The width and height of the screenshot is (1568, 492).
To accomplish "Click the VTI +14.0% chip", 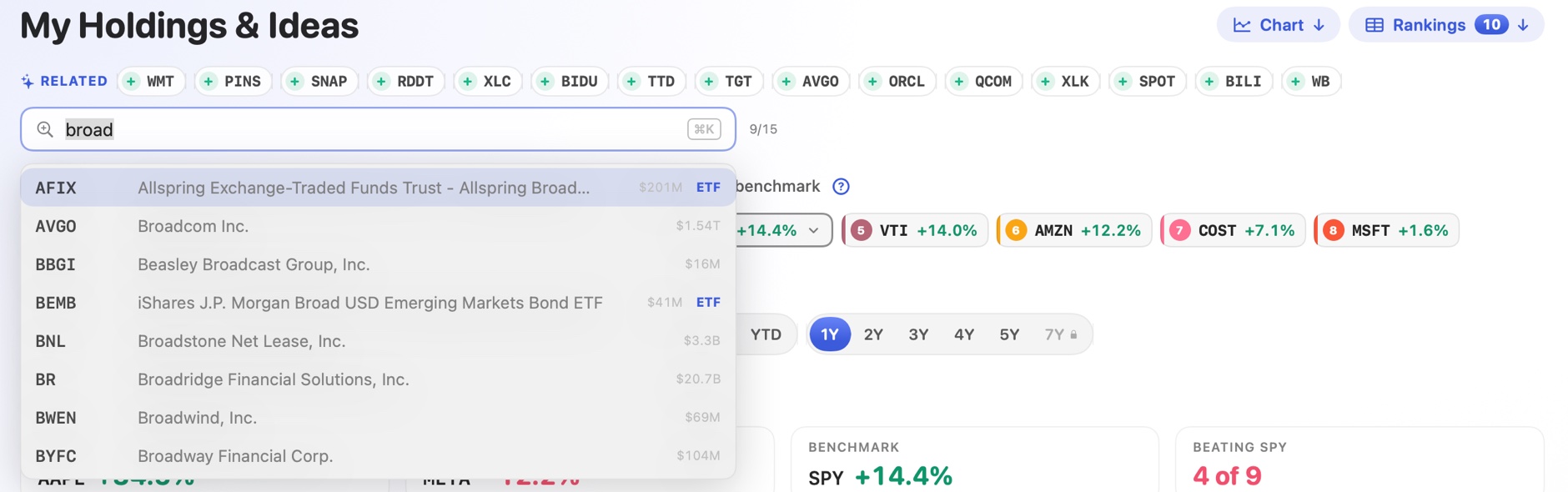I will 915,230.
